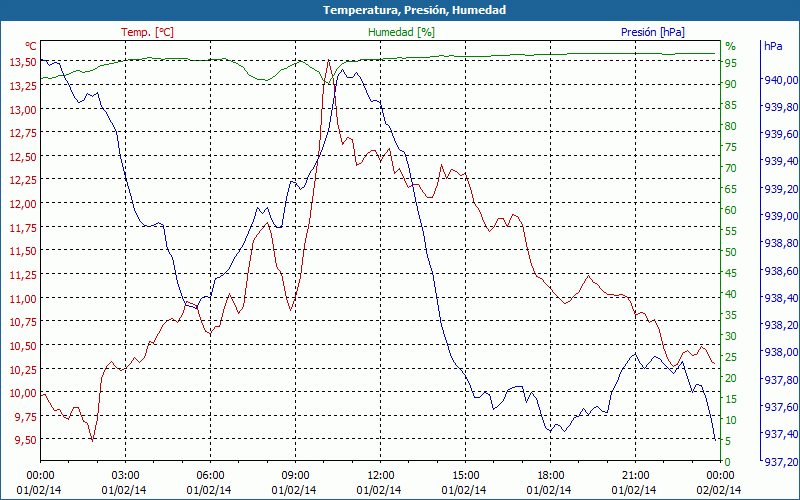Select the red "Temp. [°C]" legend label
Image resolution: width=800 pixels, height=500 pixels.
(147, 32)
